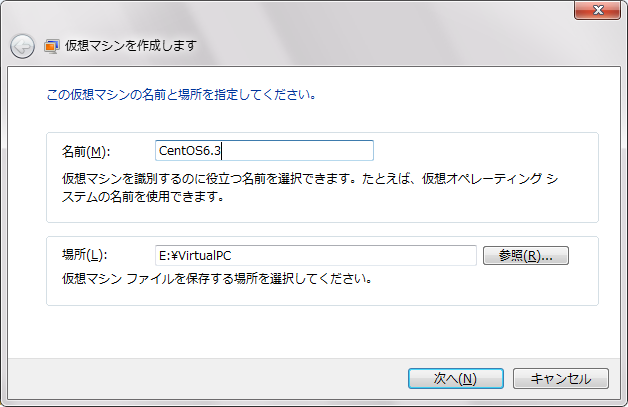Dismiss the wizard via キャンセル button

(x=561, y=379)
